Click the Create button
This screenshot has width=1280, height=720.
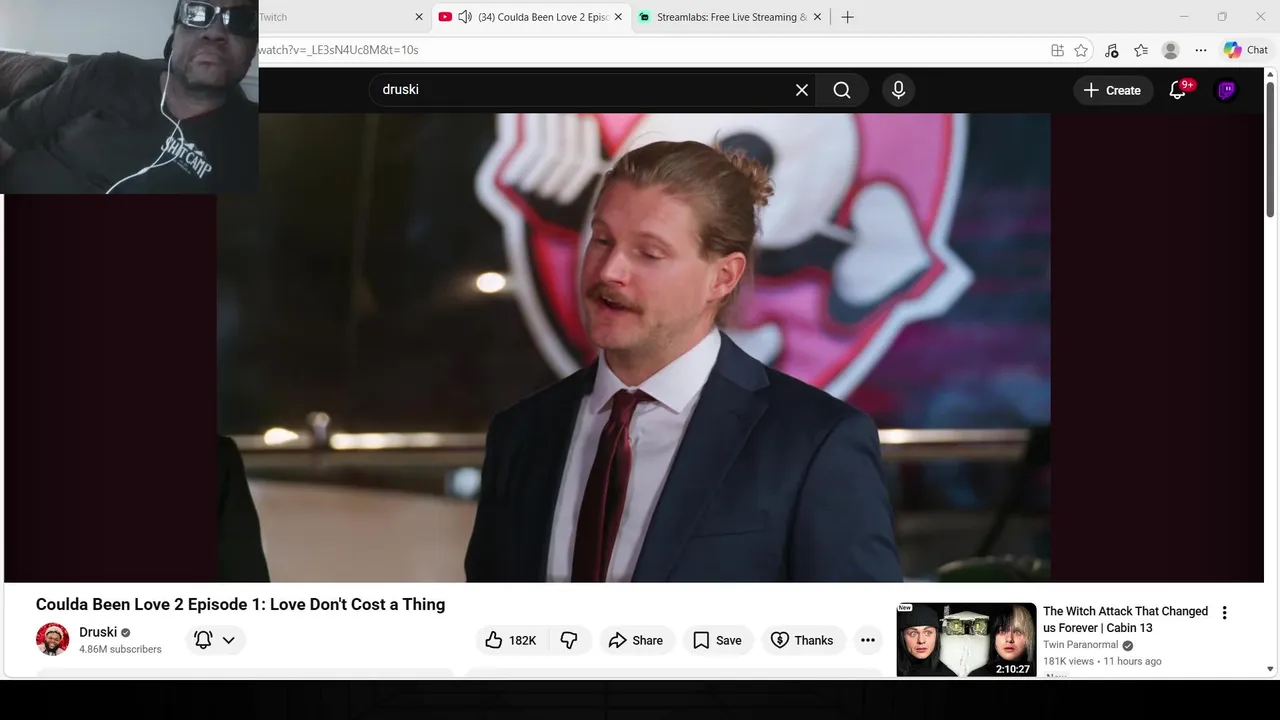1113,90
